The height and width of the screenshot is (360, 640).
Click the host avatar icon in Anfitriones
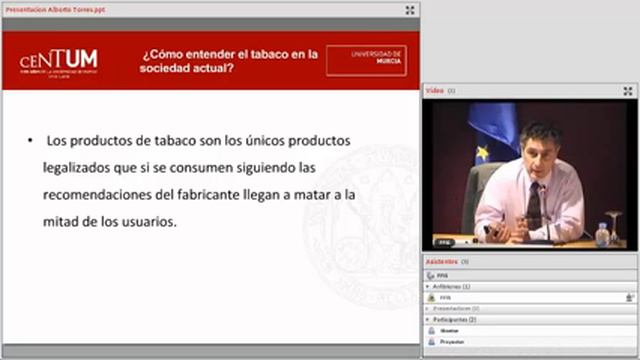pos(431,298)
